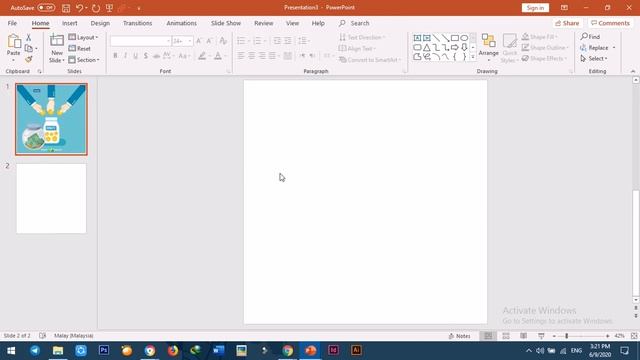Select the Triangle shape

[427, 47]
